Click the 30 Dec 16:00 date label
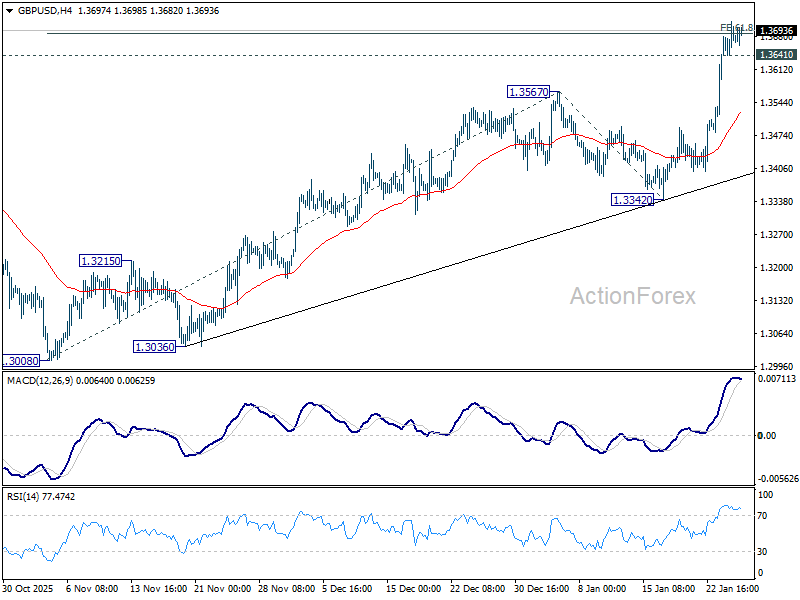This screenshot has width=800, height=600. (x=542, y=588)
